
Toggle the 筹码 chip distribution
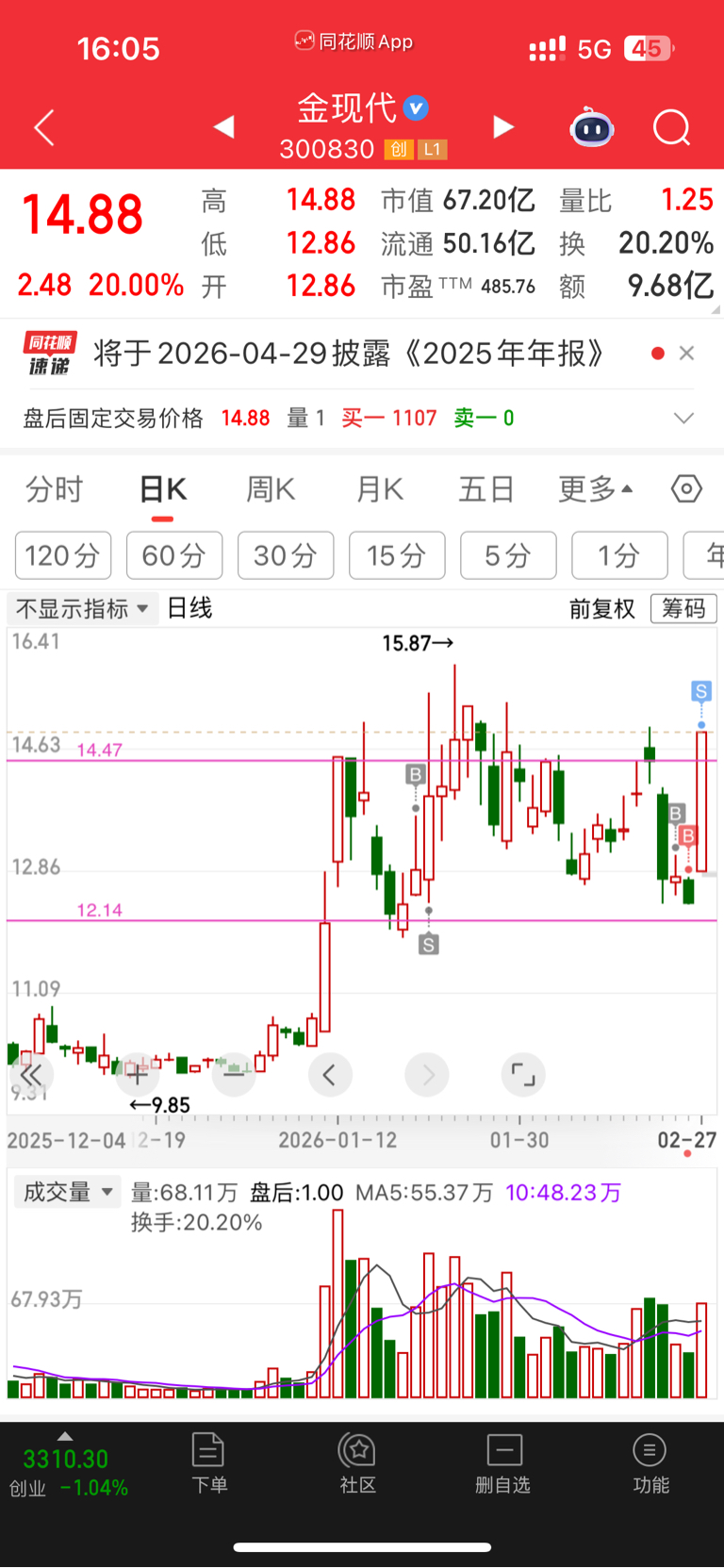pyautogui.click(x=683, y=609)
